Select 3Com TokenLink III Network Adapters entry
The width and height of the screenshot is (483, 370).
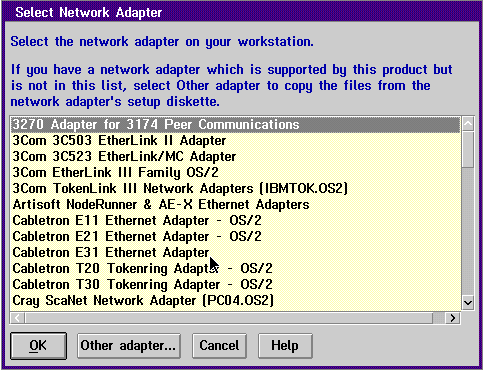pos(235,188)
